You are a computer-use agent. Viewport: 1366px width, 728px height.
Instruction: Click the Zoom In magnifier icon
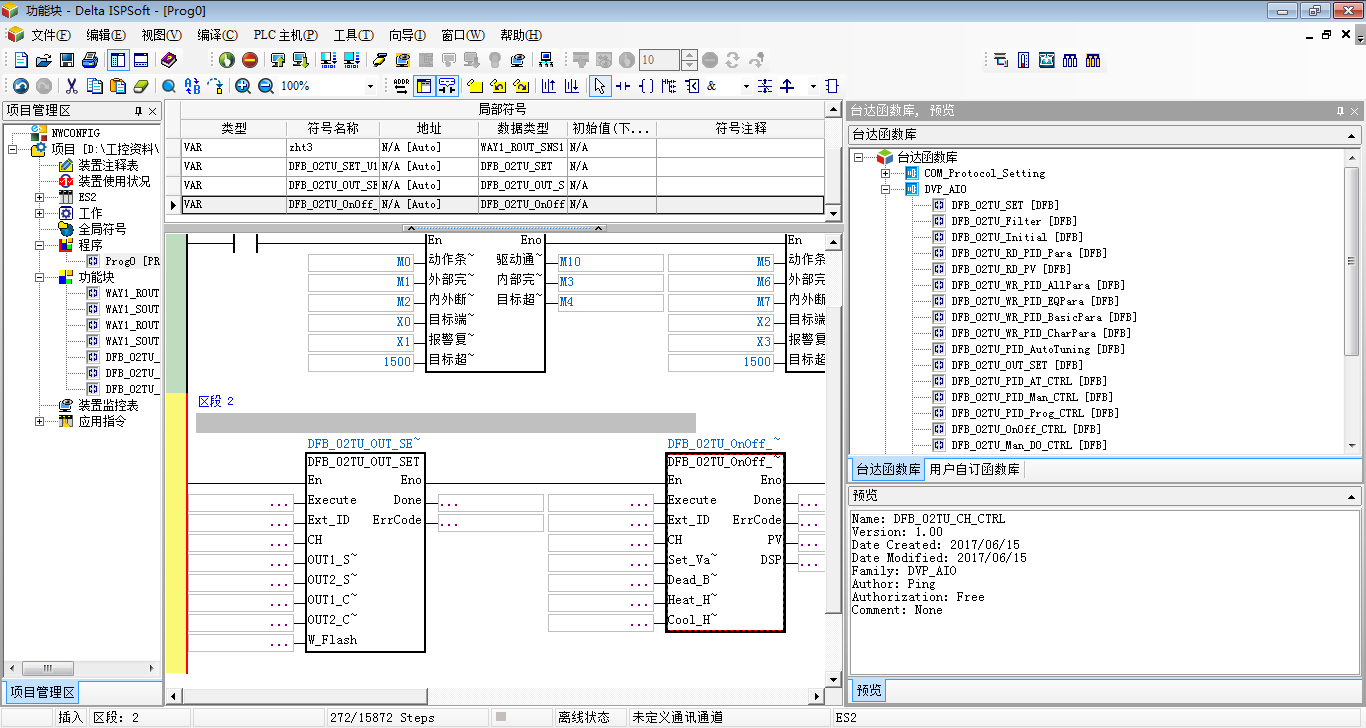(x=243, y=86)
